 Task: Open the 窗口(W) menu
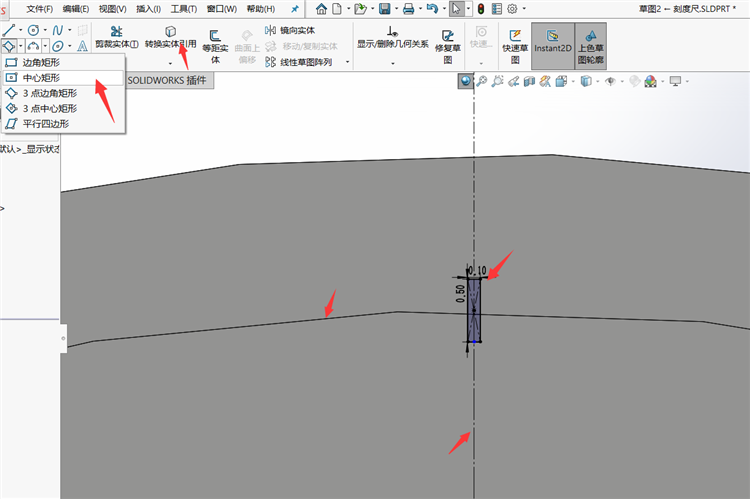coord(221,9)
